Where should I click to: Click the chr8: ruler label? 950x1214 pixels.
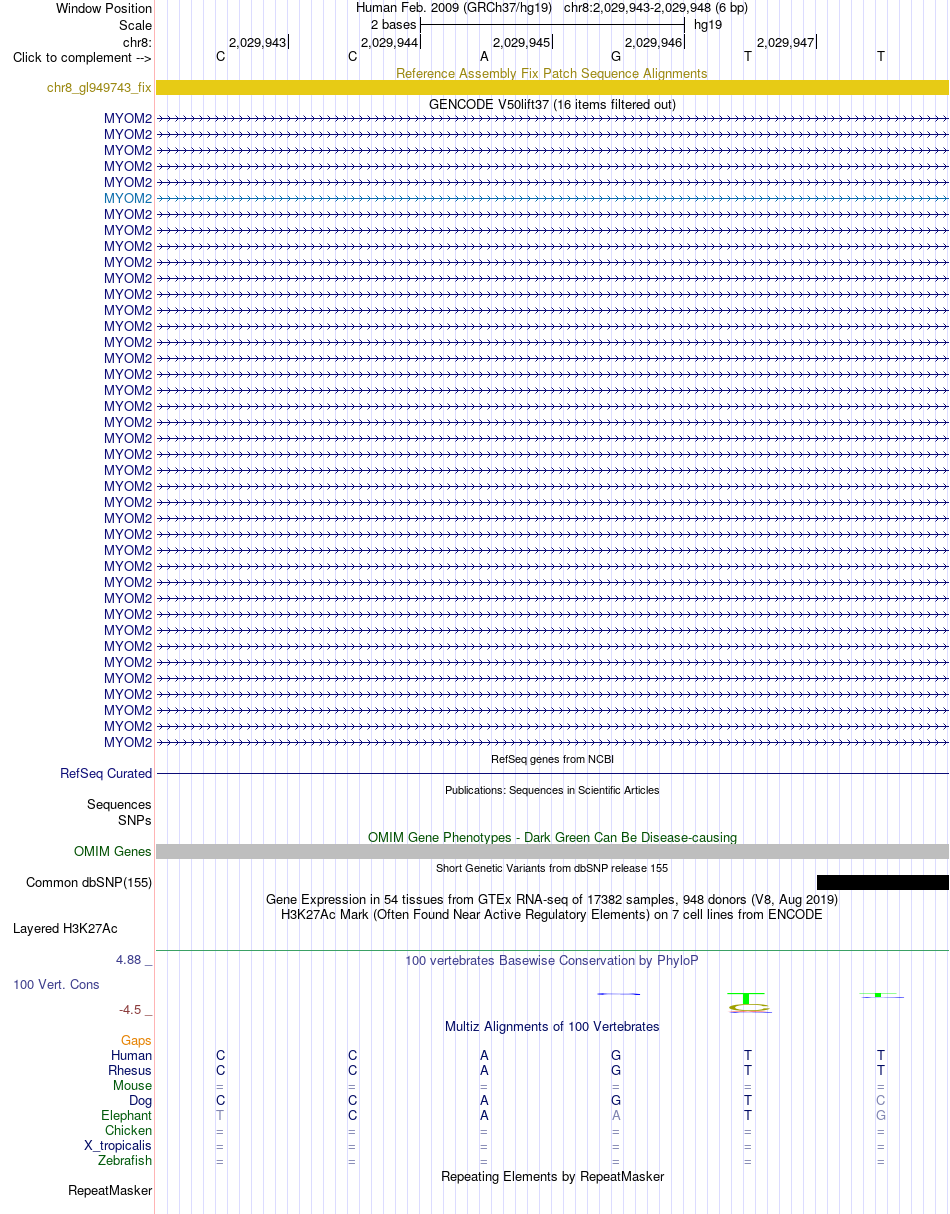[137, 42]
